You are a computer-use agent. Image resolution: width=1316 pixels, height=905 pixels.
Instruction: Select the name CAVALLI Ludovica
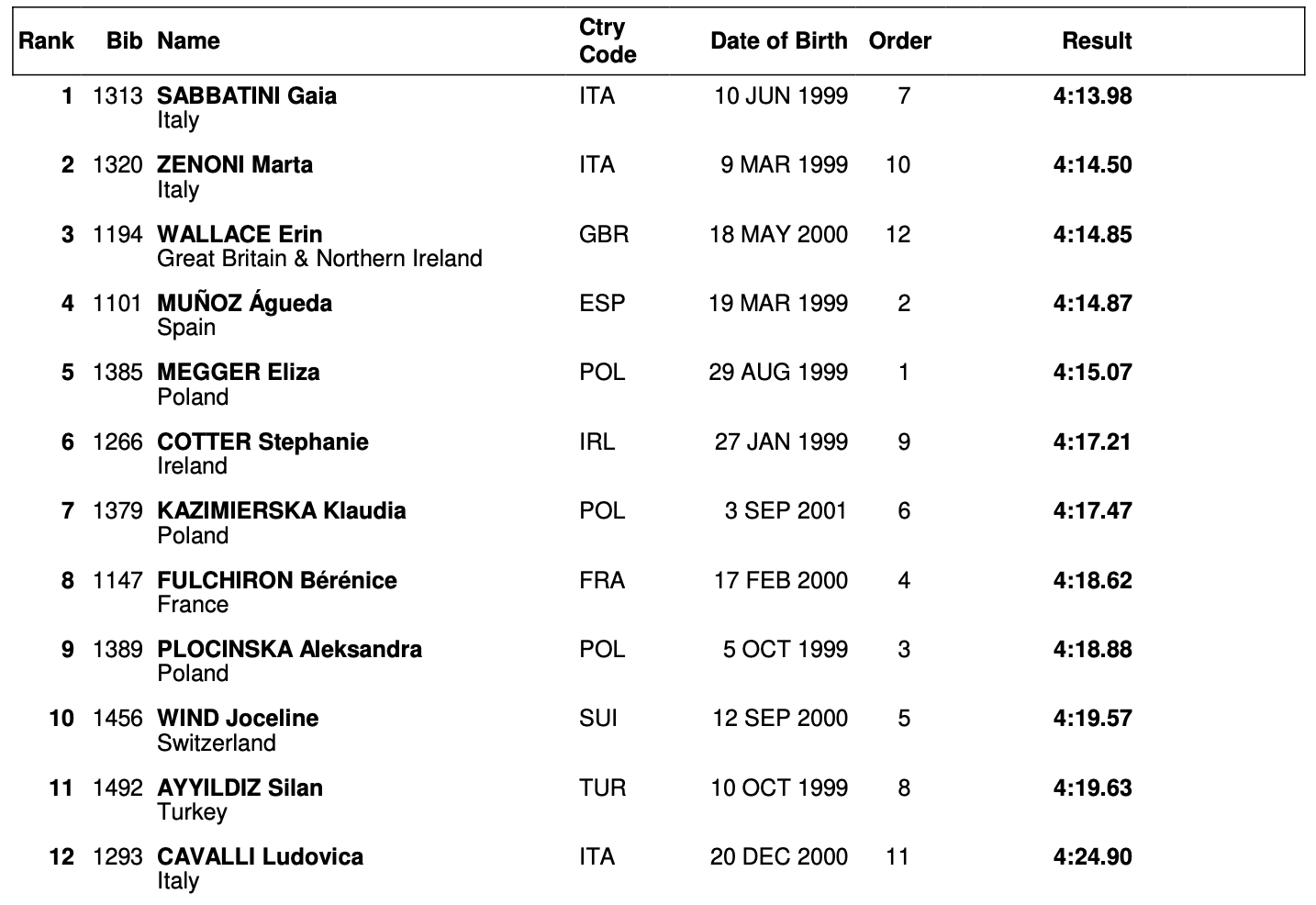click(260, 857)
